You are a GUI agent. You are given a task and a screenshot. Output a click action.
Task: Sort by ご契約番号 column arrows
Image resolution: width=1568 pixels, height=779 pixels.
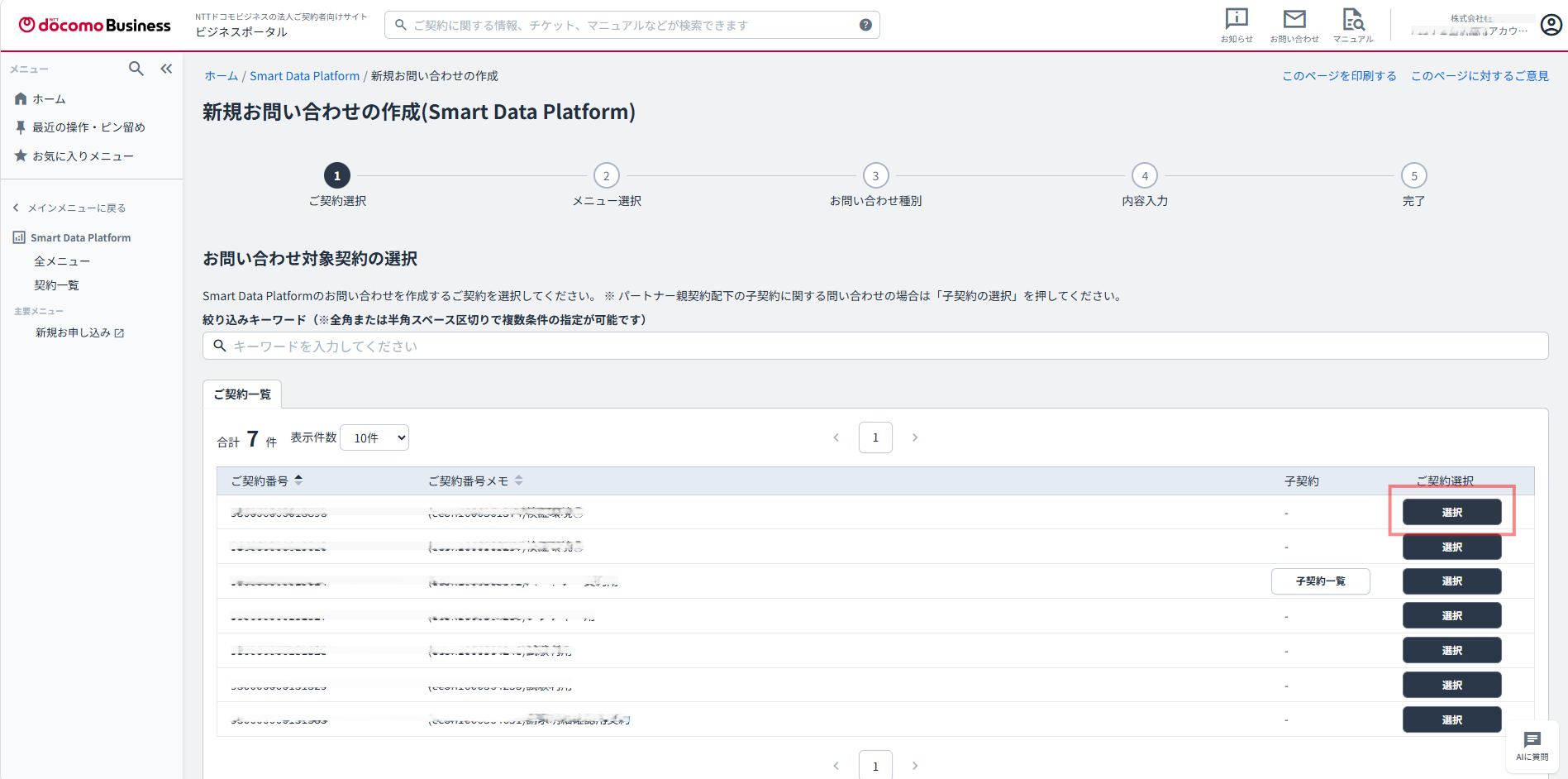(x=298, y=480)
